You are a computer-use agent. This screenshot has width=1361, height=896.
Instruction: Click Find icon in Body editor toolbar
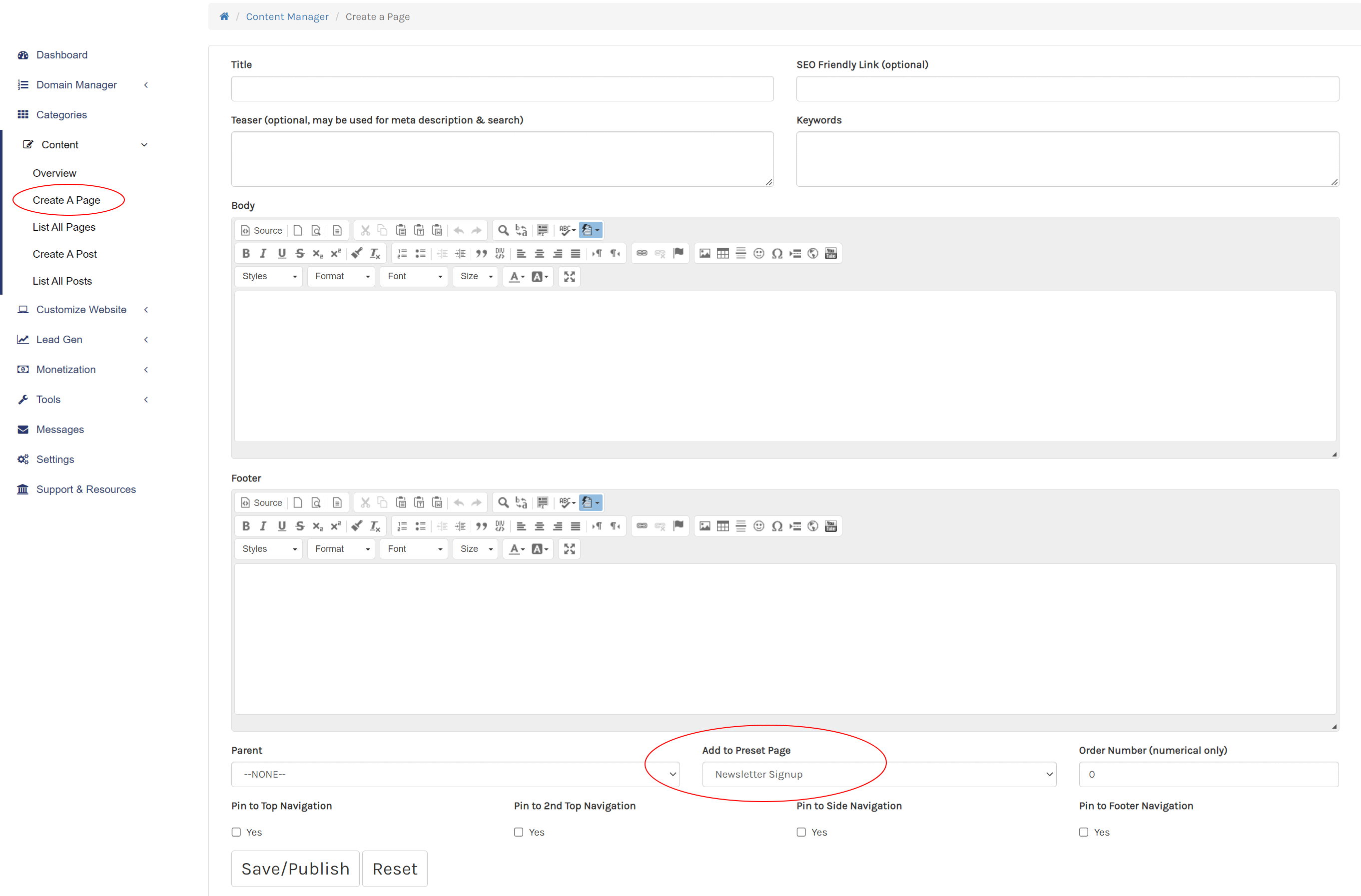coord(503,230)
